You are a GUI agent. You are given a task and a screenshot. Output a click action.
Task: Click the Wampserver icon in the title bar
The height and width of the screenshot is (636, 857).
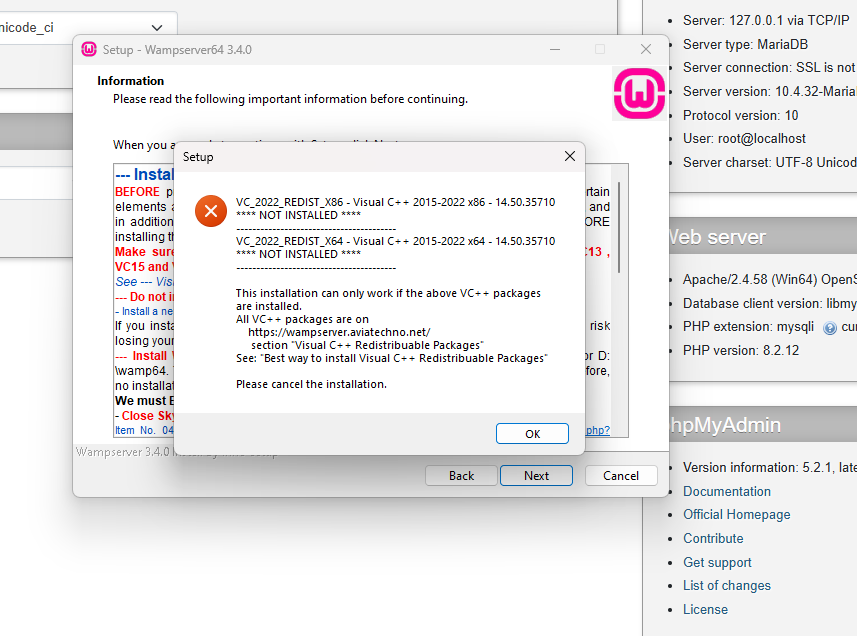click(x=89, y=49)
